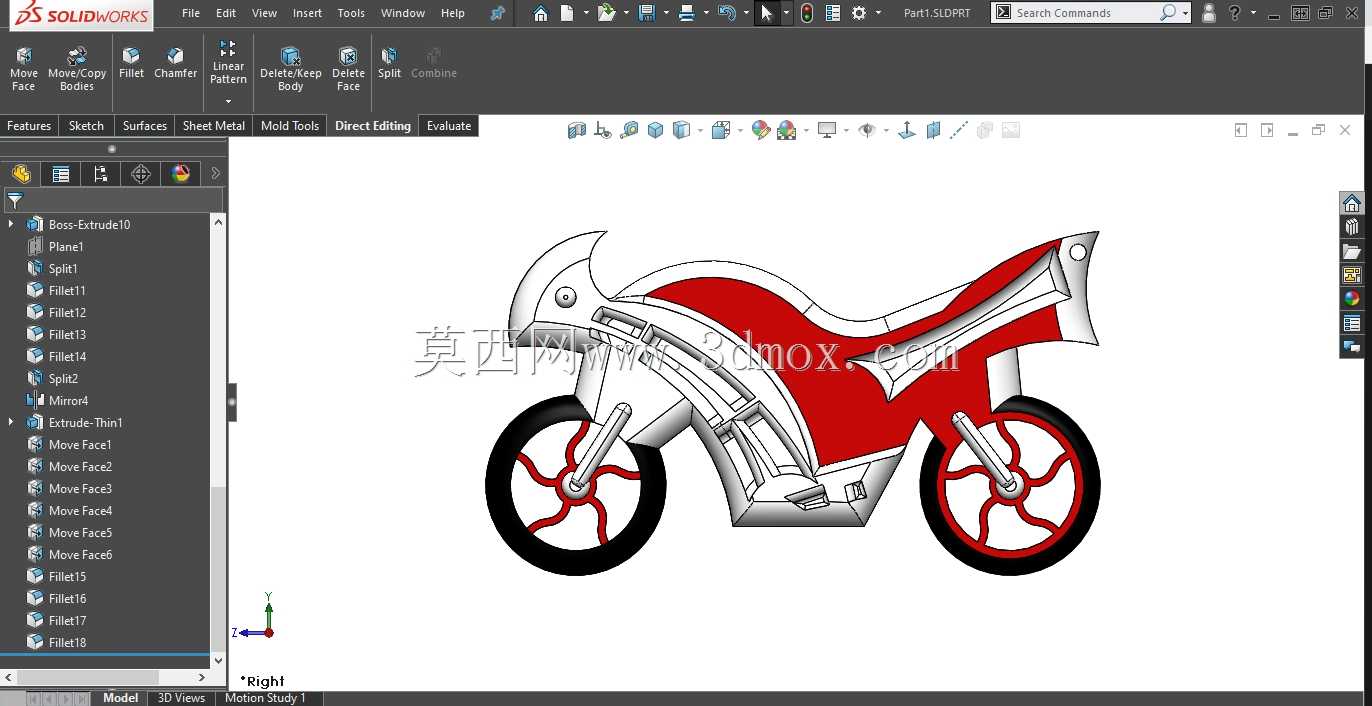Click the Open file icon

(606, 13)
